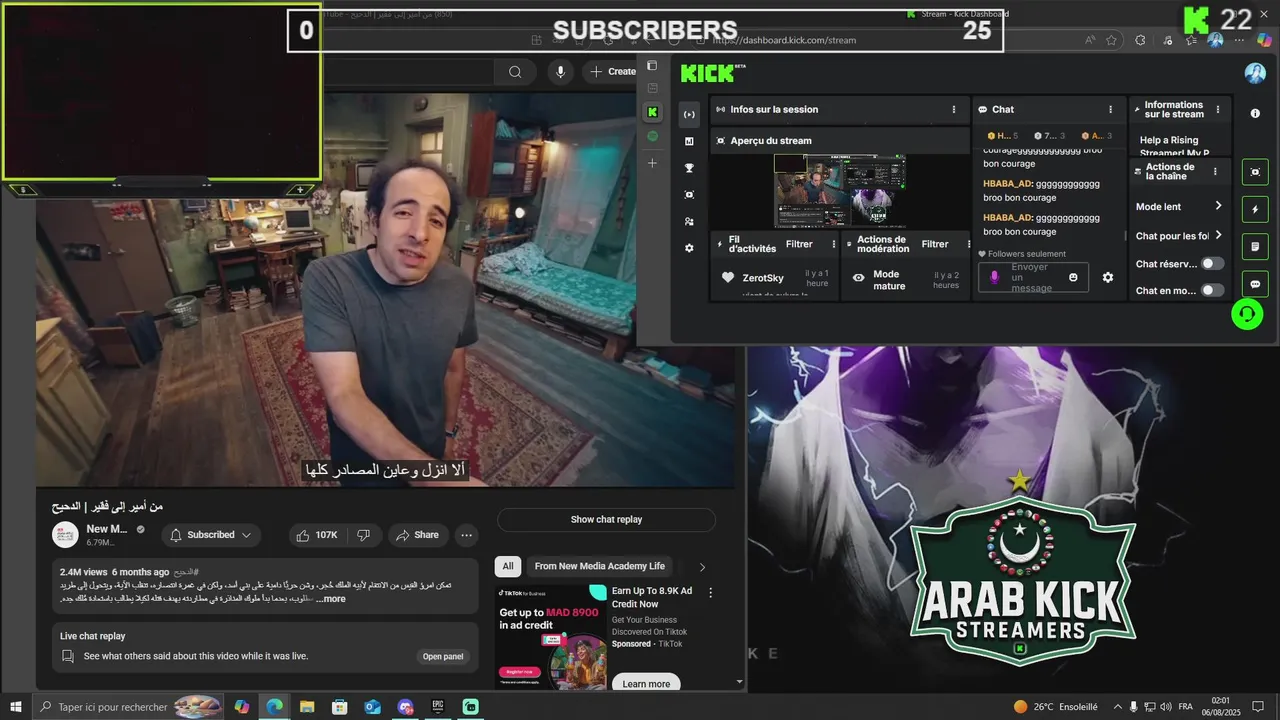Image resolution: width=1280 pixels, height=720 pixels.
Task: Share the YouTube video
Action: [x=417, y=535]
